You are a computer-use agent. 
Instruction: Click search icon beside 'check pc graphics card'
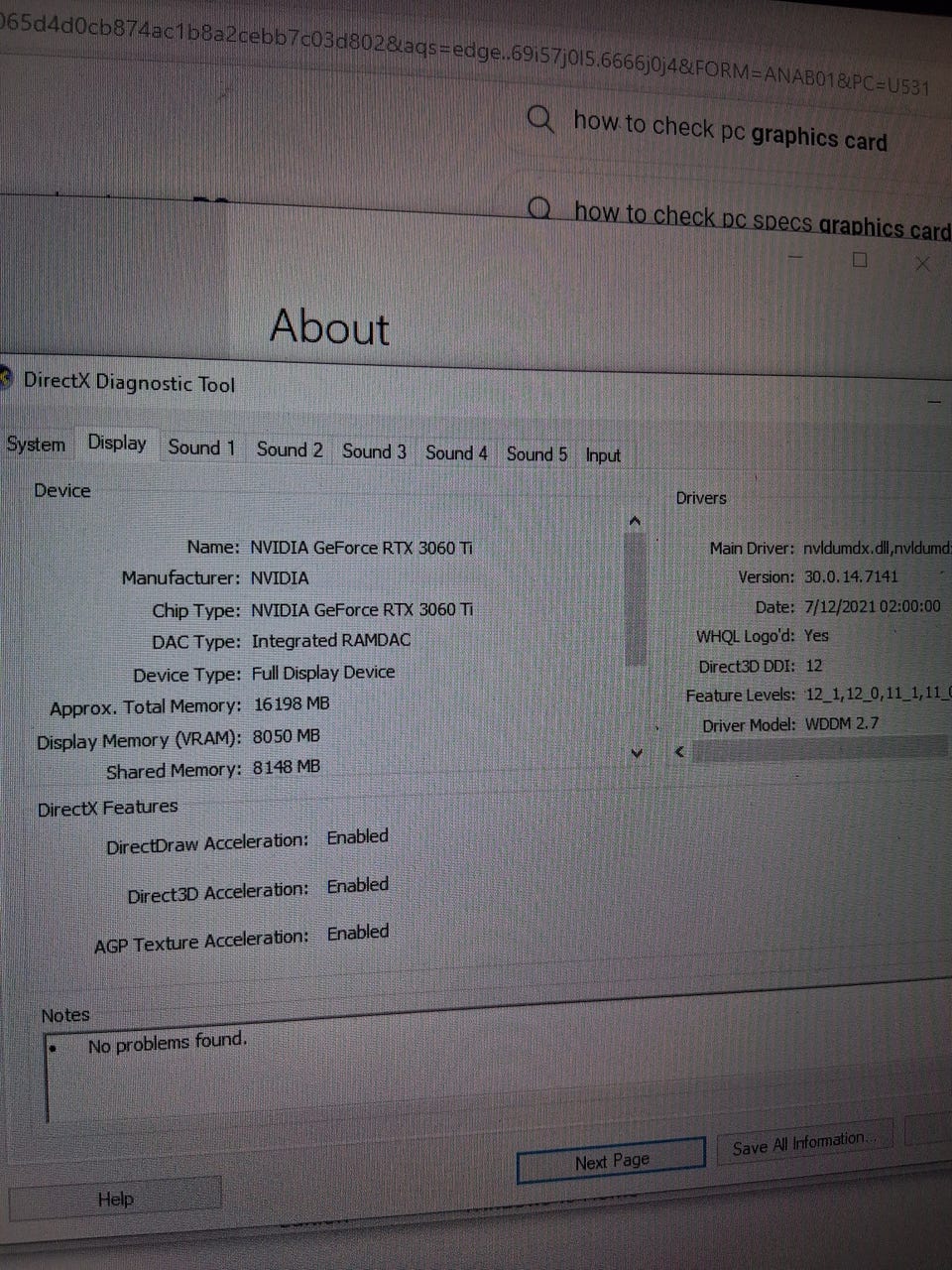click(x=540, y=120)
